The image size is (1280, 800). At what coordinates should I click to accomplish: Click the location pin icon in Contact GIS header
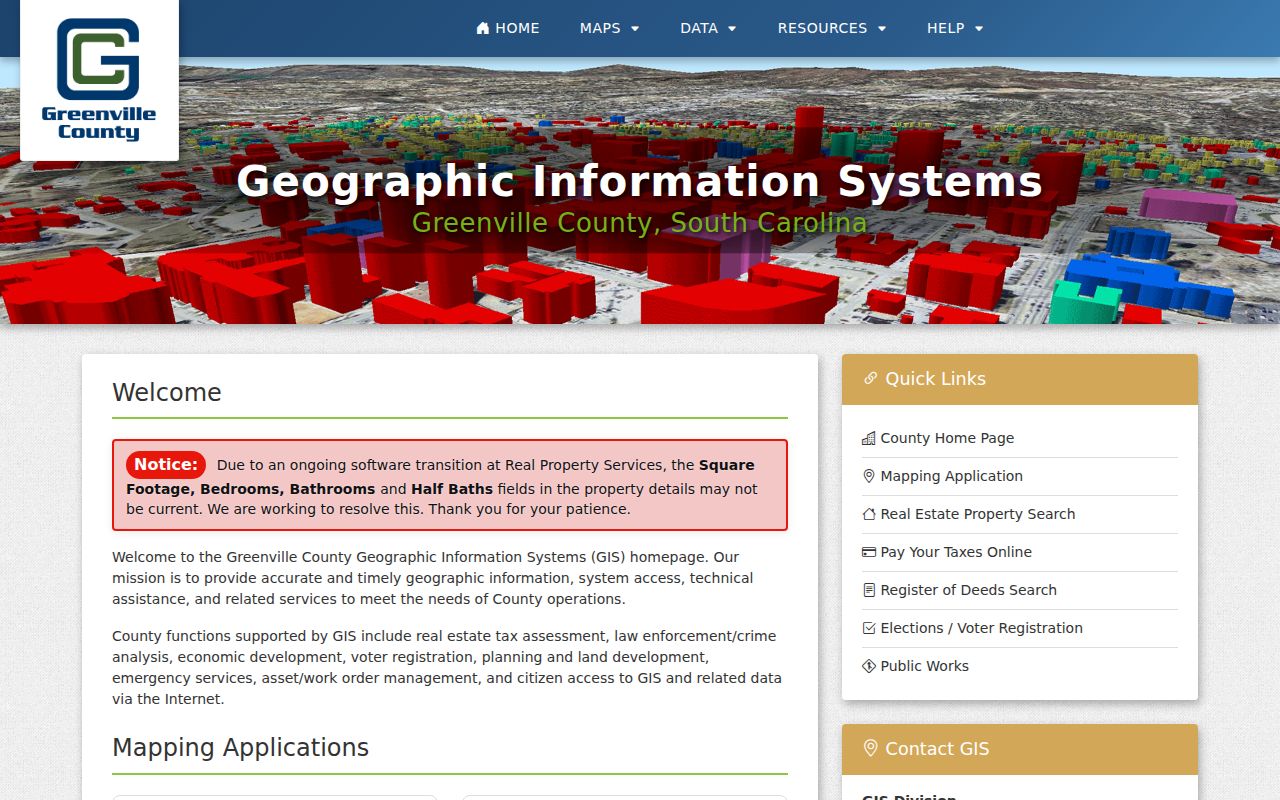pos(870,748)
